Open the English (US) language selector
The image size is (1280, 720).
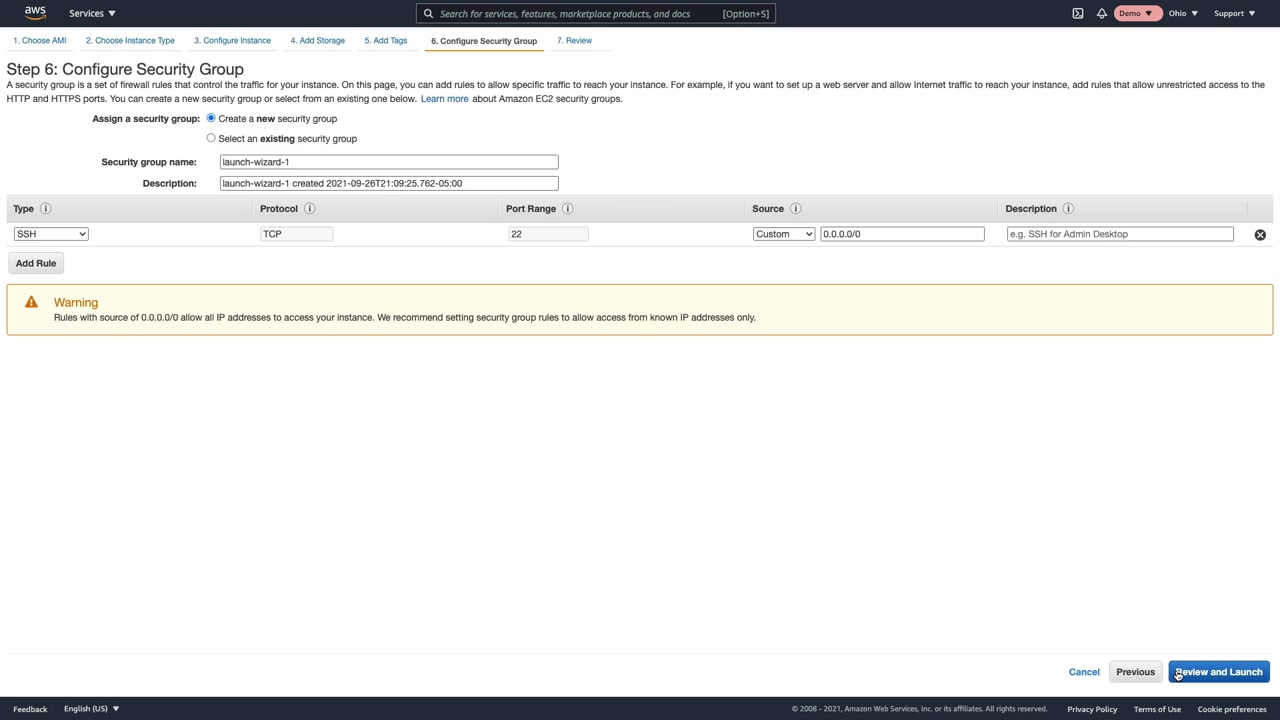(x=91, y=709)
